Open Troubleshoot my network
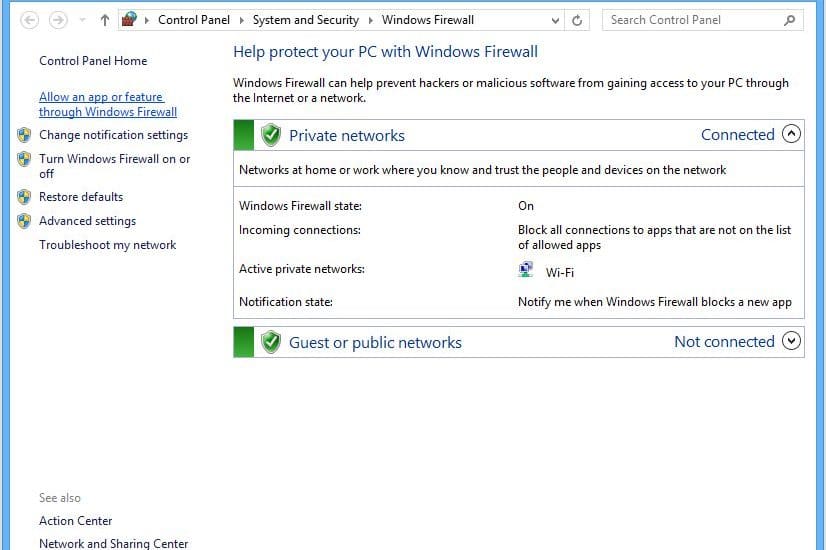 107,245
